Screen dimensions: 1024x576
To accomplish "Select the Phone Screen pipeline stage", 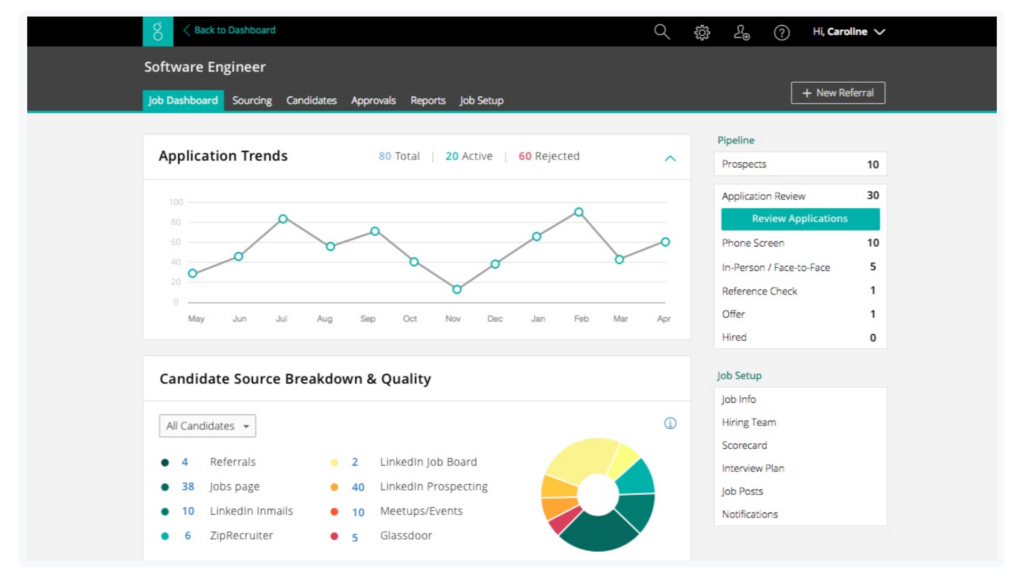I will [x=753, y=243].
